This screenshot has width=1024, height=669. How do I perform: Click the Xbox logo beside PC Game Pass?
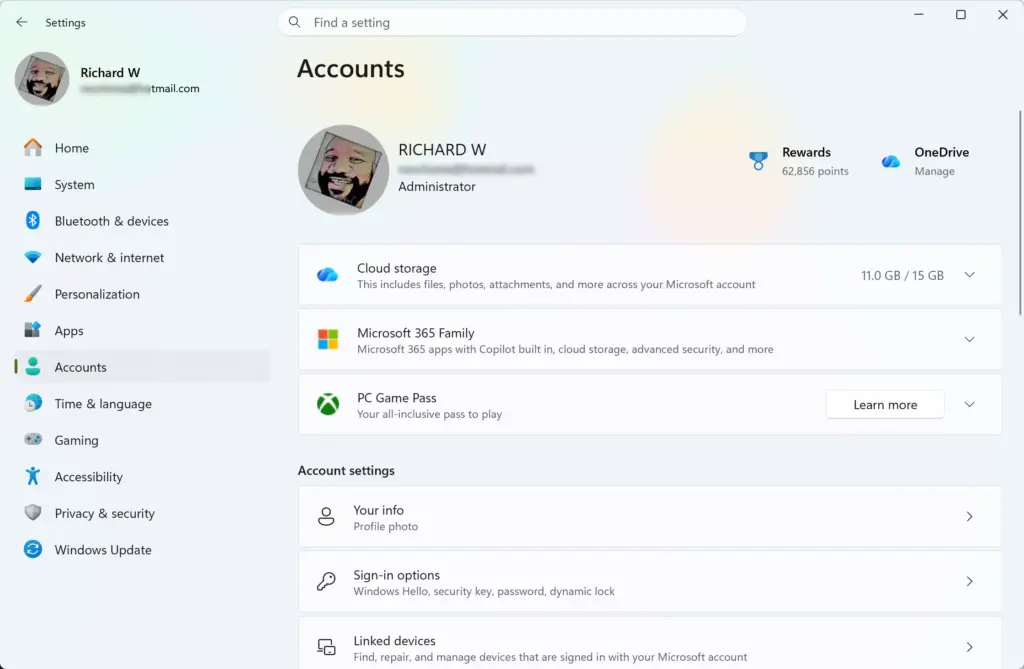point(328,404)
